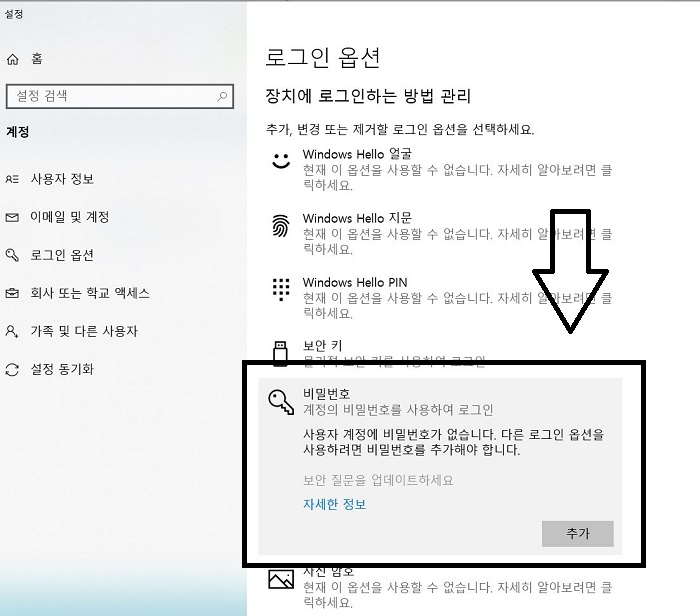Click the person-plus icon for 가족 및 다른 사용자

pos(12,331)
